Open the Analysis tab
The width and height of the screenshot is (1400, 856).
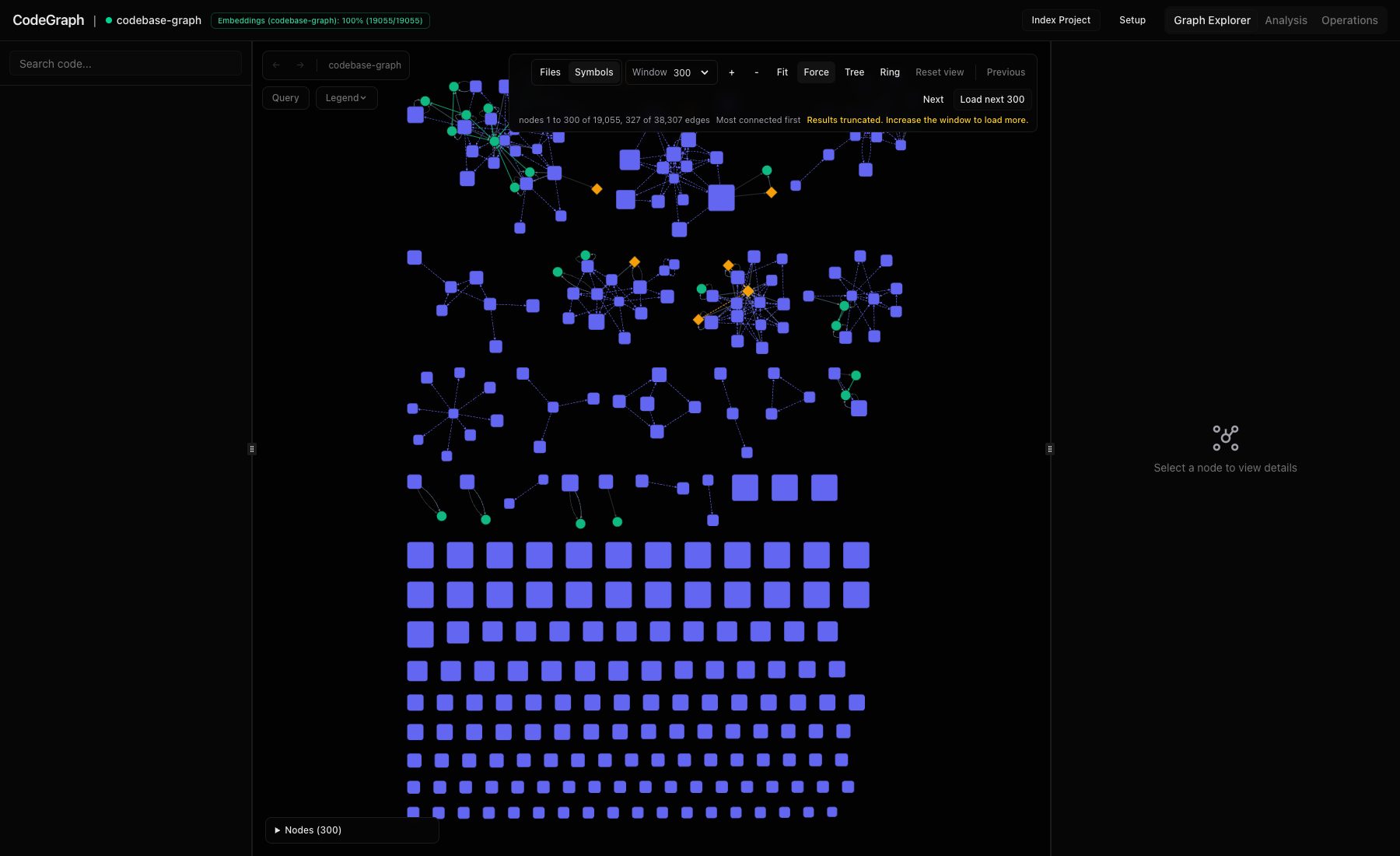1286,20
